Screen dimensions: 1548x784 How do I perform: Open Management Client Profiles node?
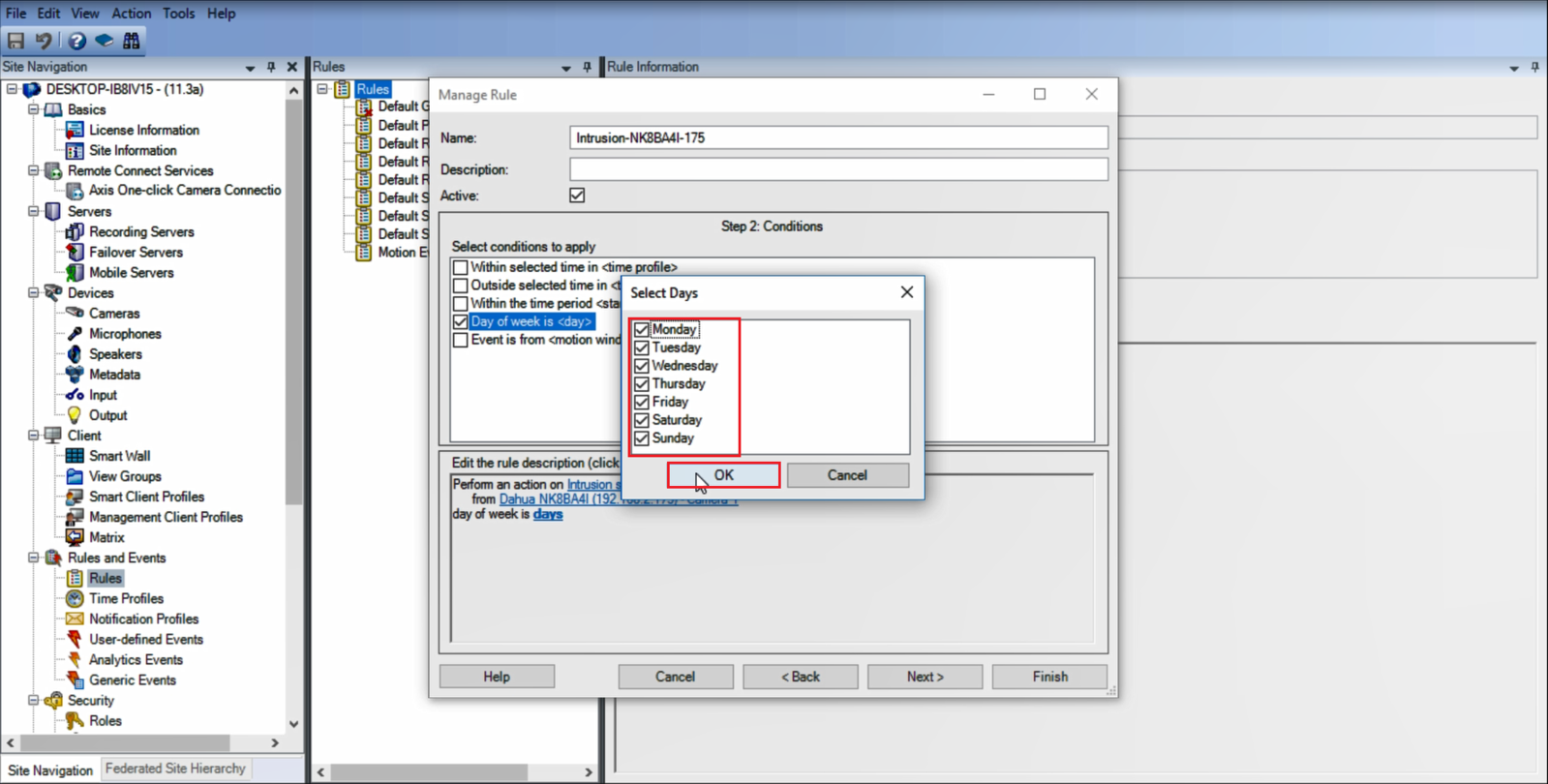[x=166, y=516]
